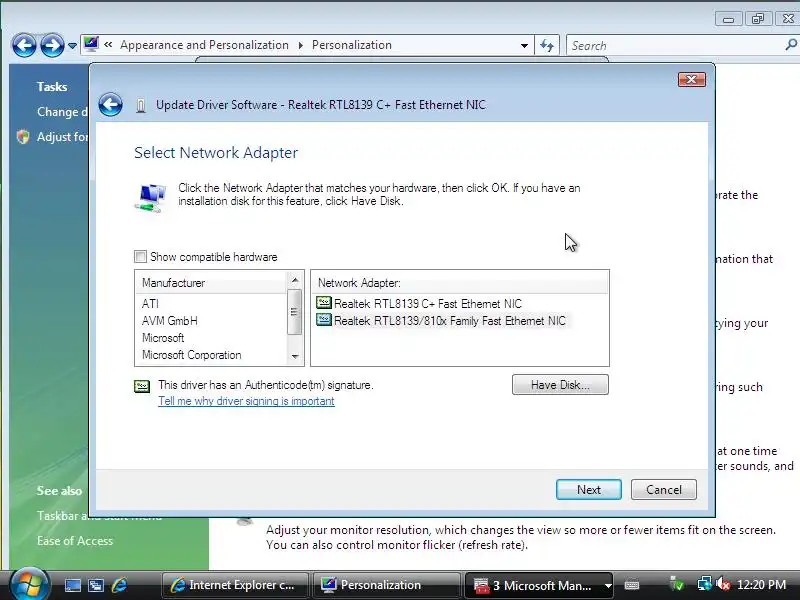Minimize the Personalization window
800x600 pixels.
click(x=728, y=19)
